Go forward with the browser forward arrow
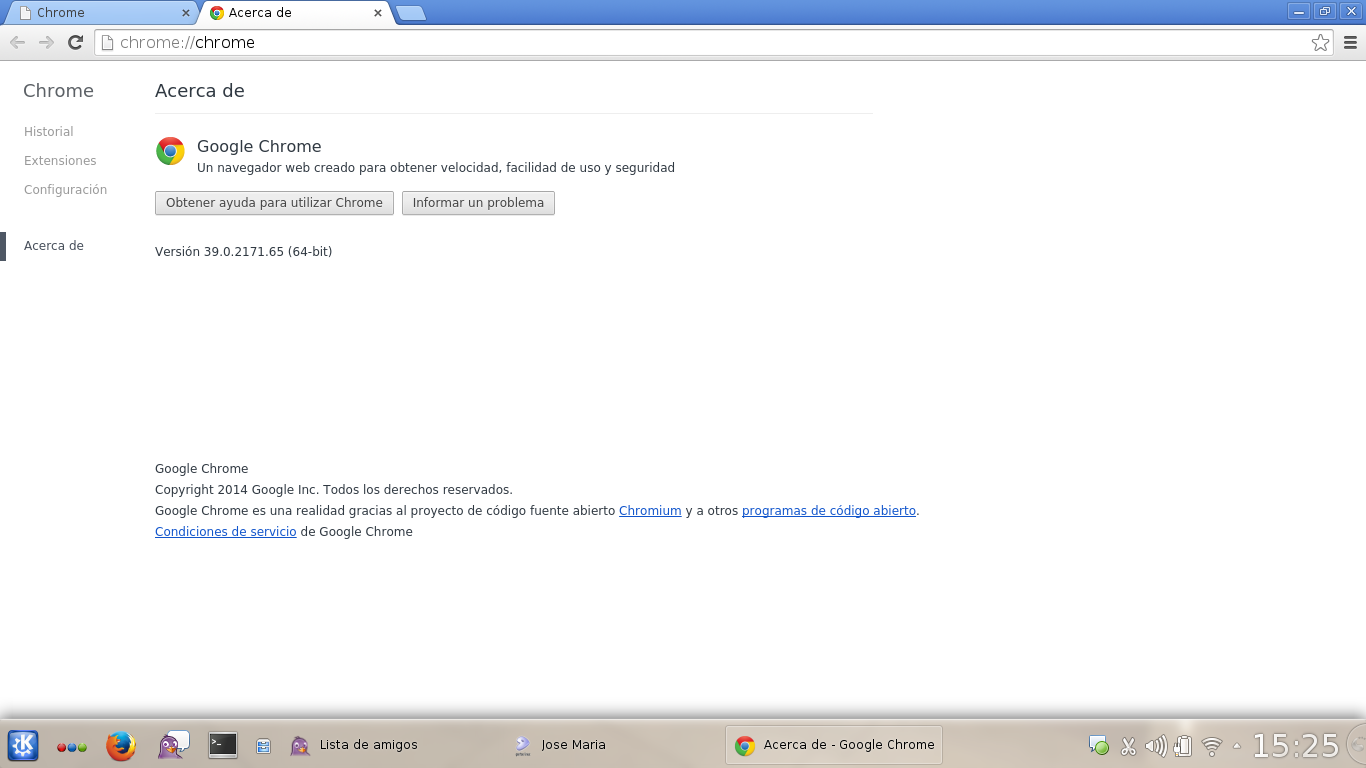The width and height of the screenshot is (1366, 768). [46, 43]
